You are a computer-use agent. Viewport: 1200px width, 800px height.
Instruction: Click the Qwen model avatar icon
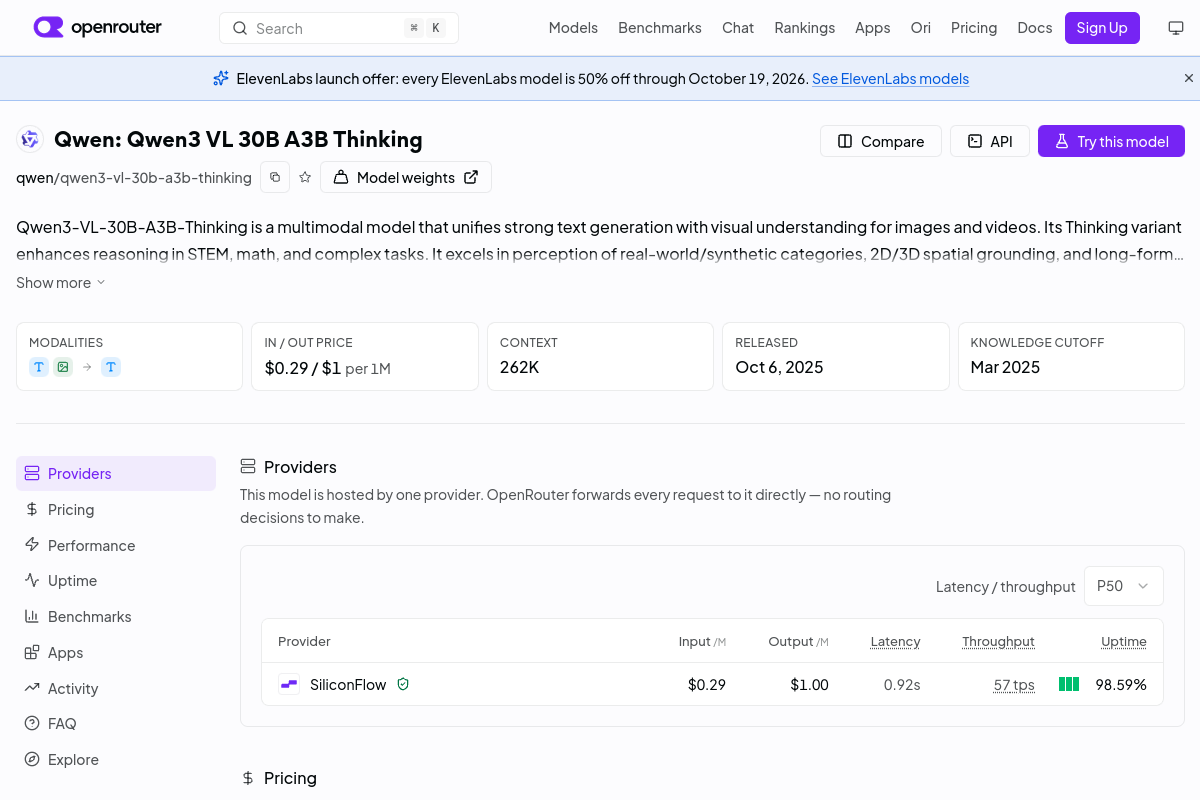[x=30, y=140]
